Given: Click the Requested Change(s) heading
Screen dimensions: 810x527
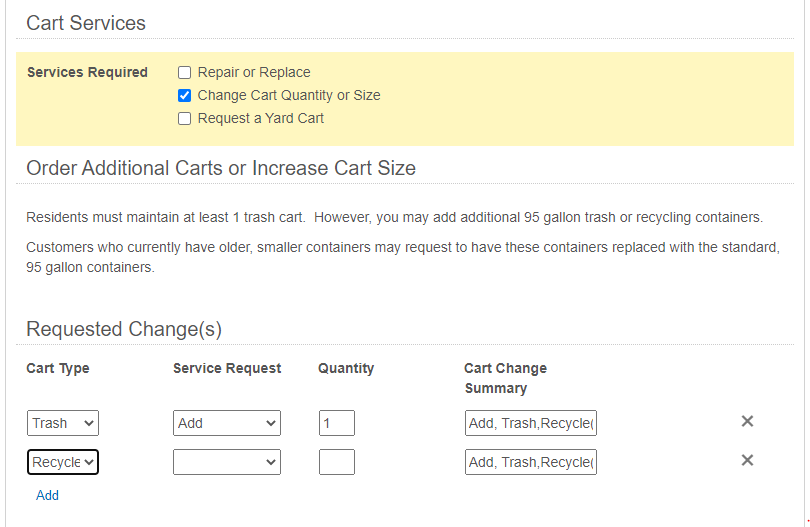Looking at the screenshot, I should click(x=124, y=329).
